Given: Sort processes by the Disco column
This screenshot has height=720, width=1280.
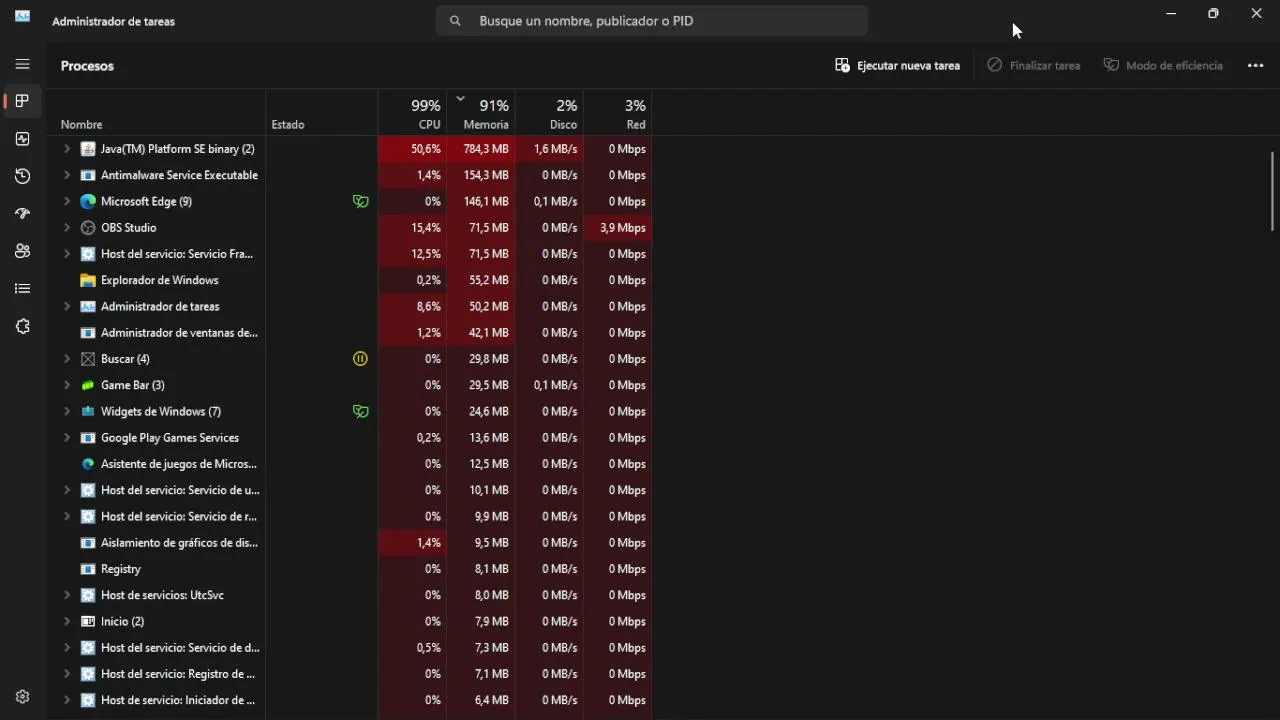Looking at the screenshot, I should [x=549, y=112].
